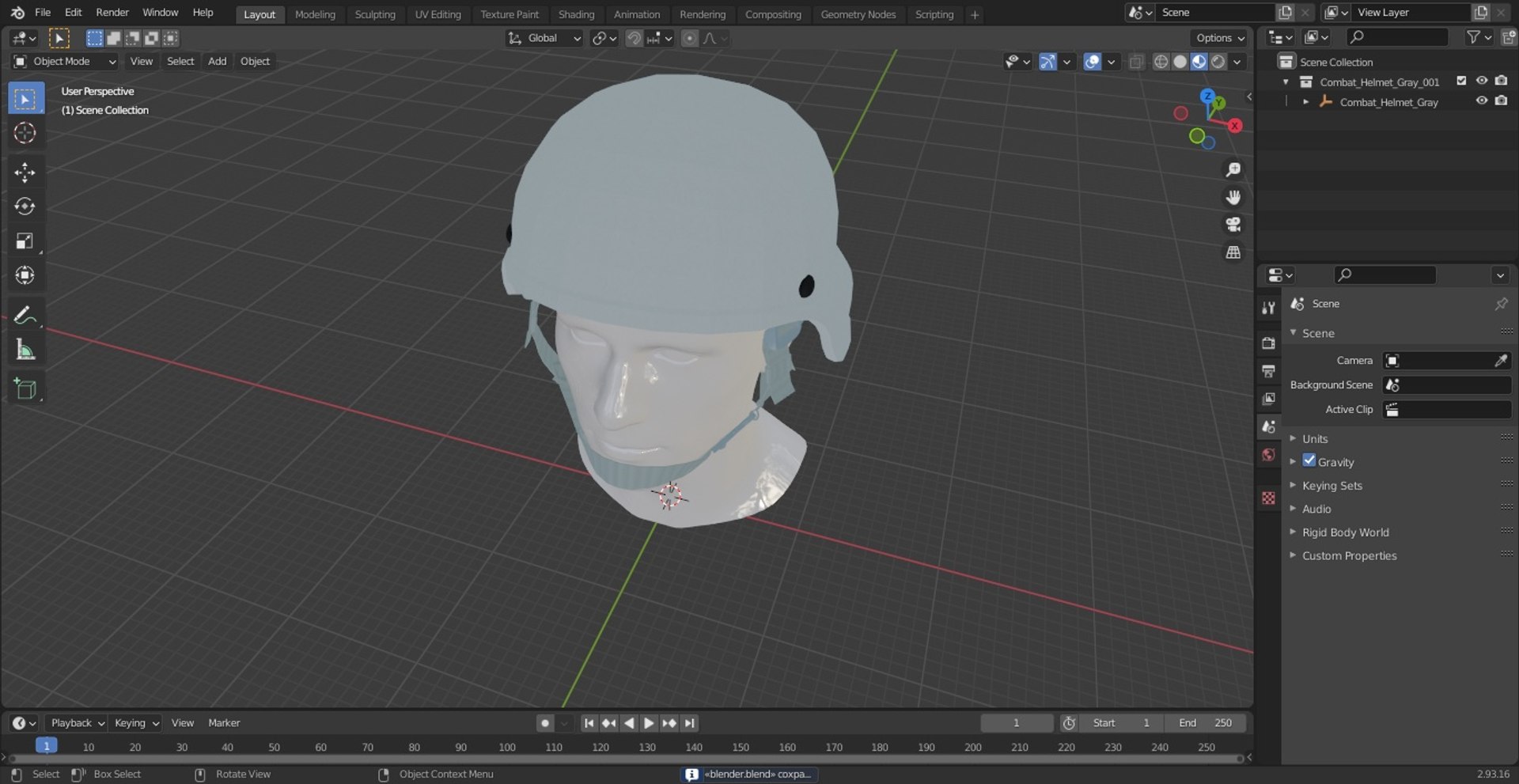The width and height of the screenshot is (1519, 784).
Task: Hide Combat_Helmet_Gray object with eye icon
Action: coord(1481,100)
